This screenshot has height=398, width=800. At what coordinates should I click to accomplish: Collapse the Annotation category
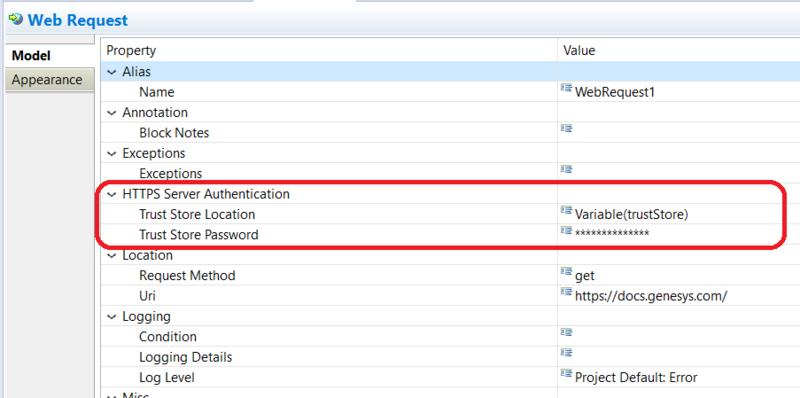tap(112, 113)
